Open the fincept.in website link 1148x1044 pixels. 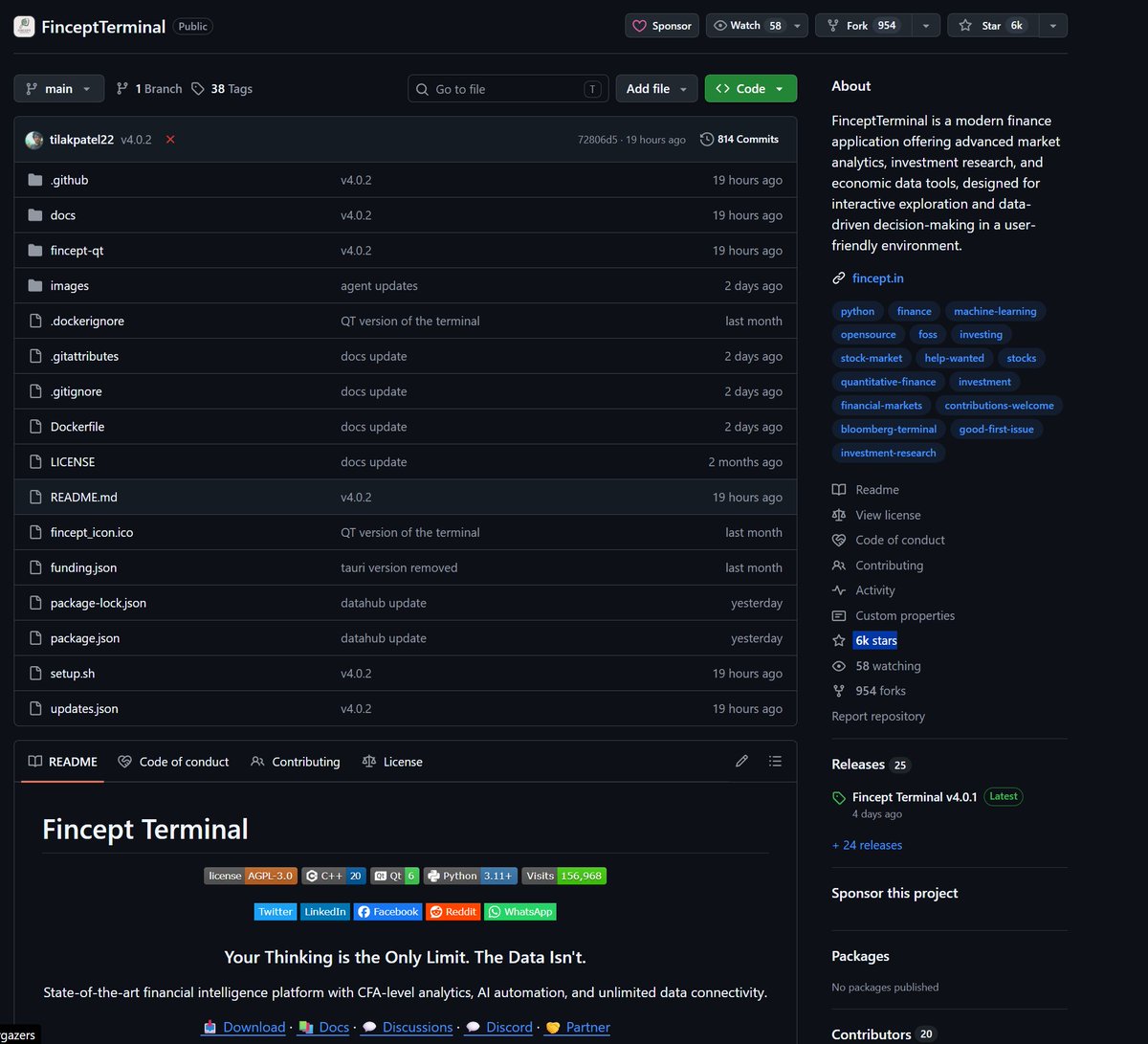pos(878,278)
